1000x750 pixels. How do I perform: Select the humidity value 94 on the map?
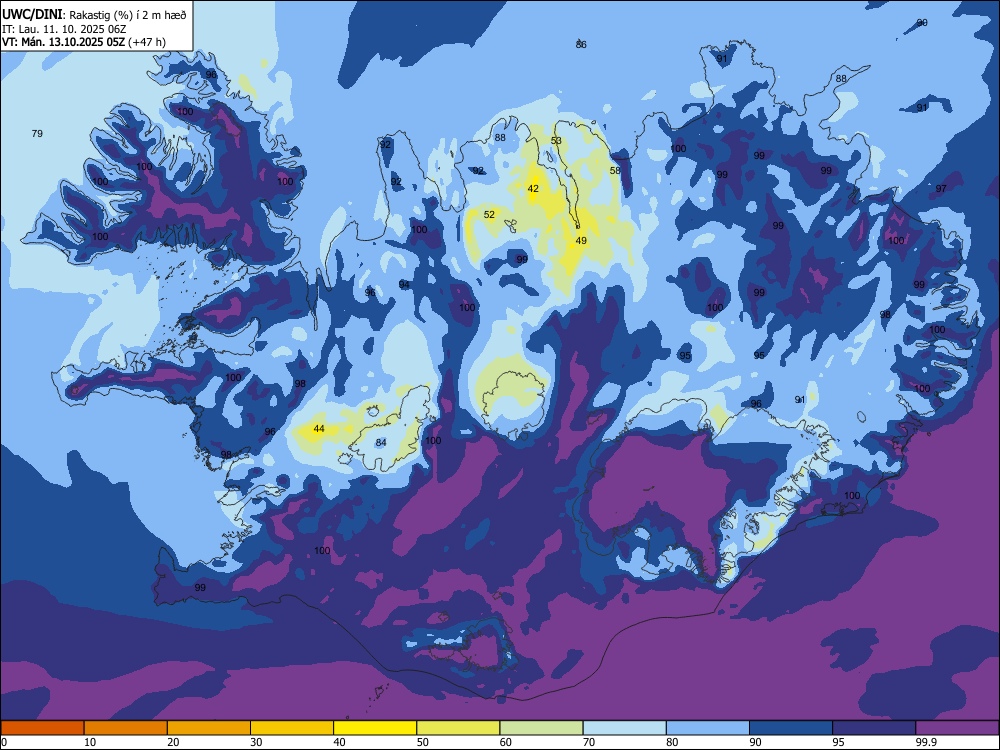[404, 284]
